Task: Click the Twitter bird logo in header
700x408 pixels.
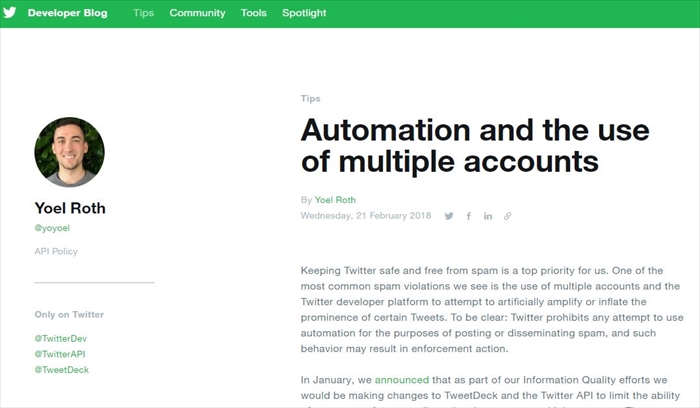Action: 10,14
